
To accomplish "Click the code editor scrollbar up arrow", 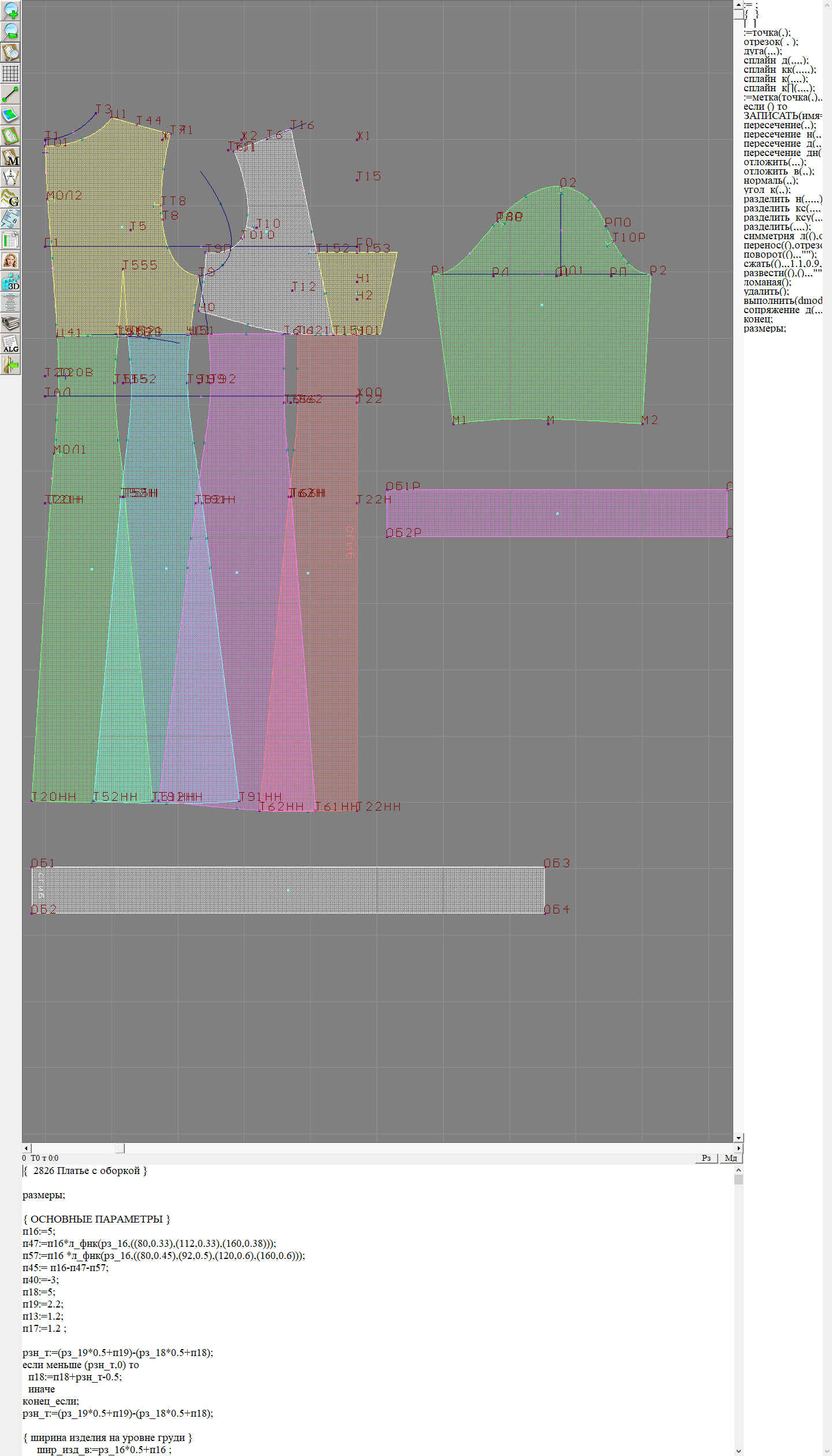I will 738,1169.
